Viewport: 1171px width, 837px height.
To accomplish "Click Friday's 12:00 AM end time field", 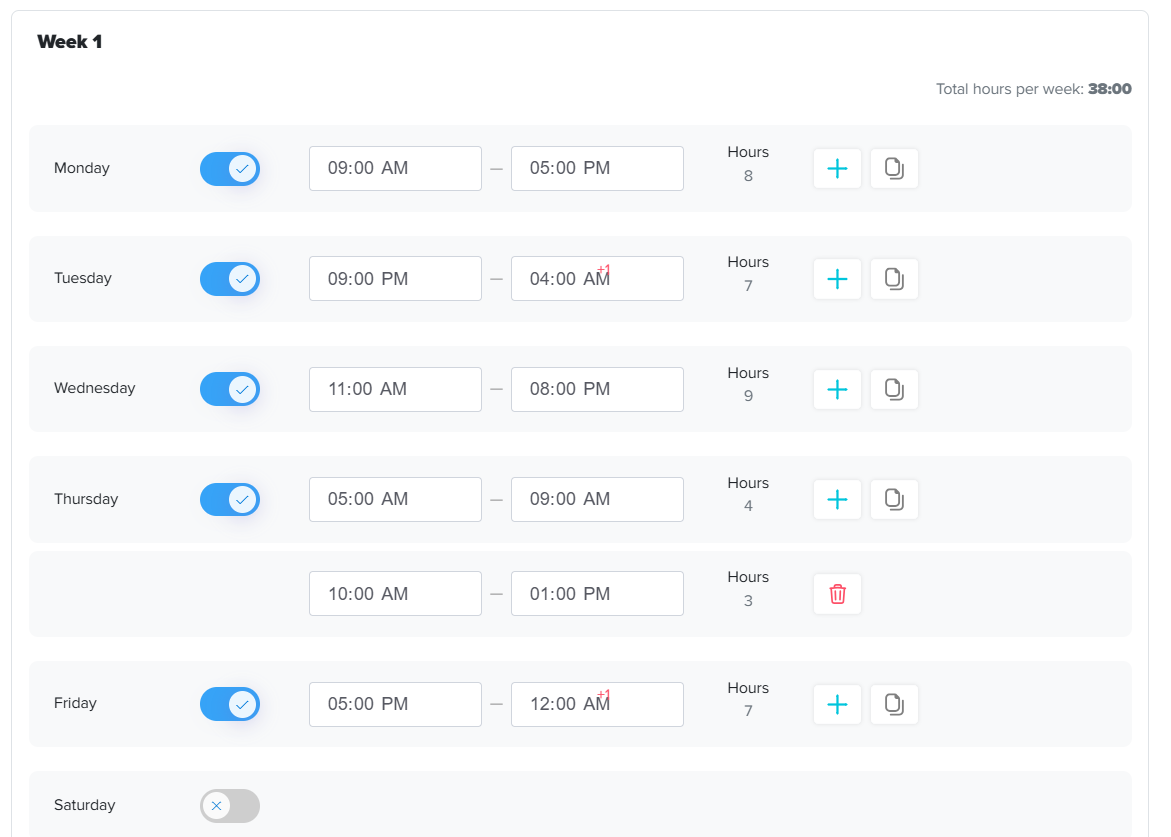I will pyautogui.click(x=597, y=704).
